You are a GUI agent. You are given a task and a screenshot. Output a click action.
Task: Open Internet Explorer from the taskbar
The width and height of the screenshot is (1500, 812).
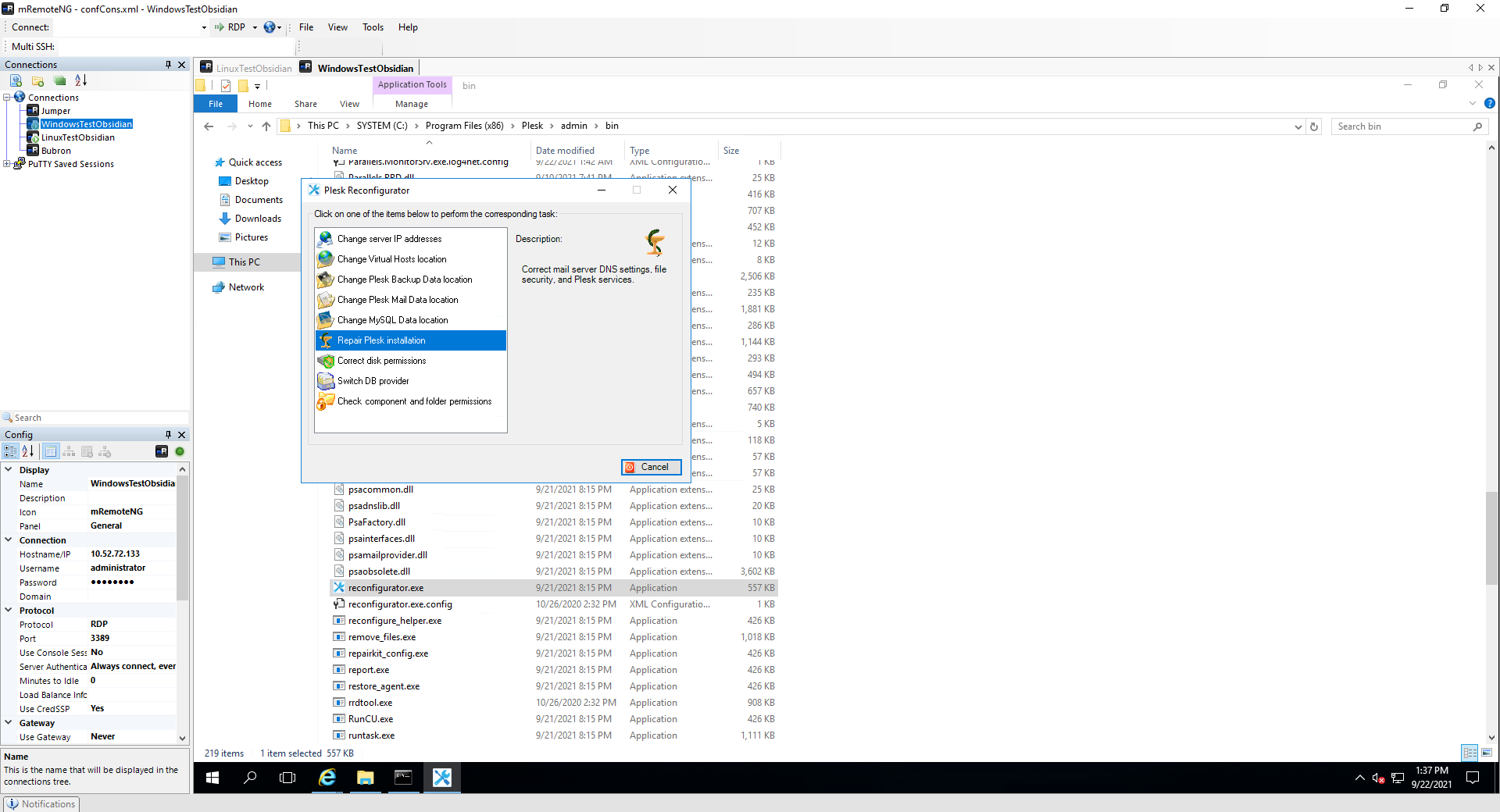[x=327, y=778]
